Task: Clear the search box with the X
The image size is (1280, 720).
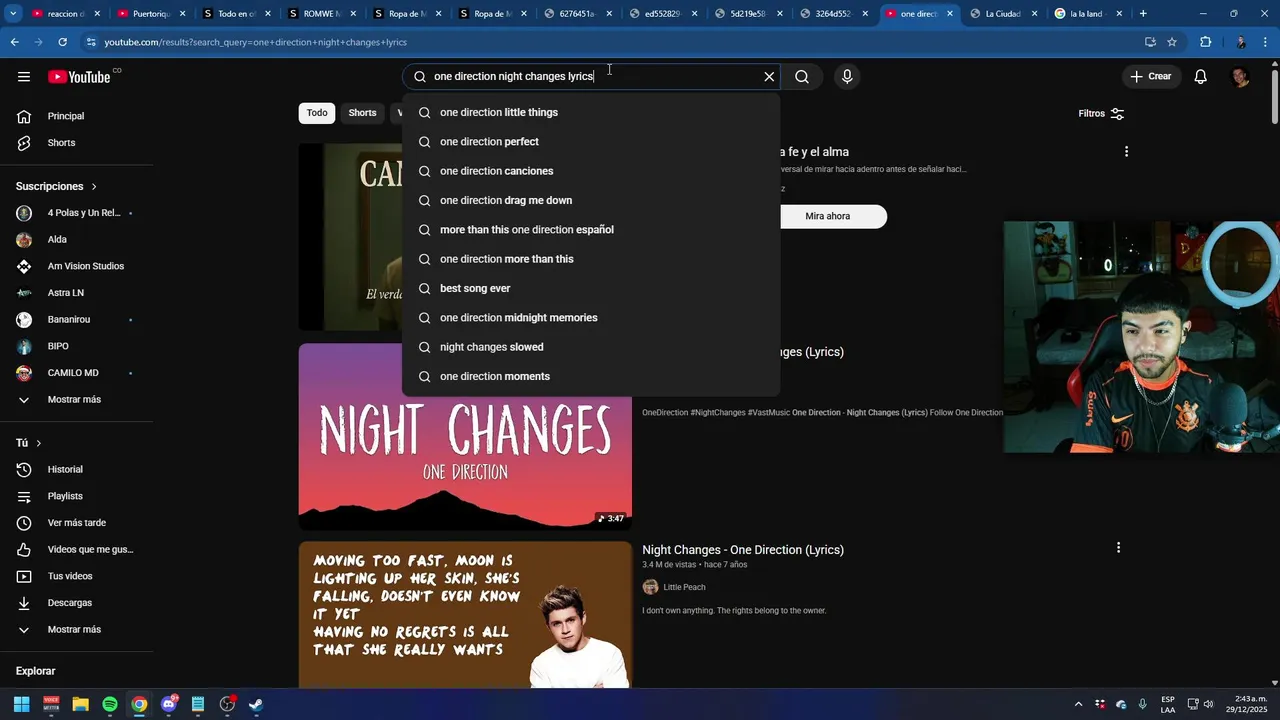Action: (x=769, y=77)
